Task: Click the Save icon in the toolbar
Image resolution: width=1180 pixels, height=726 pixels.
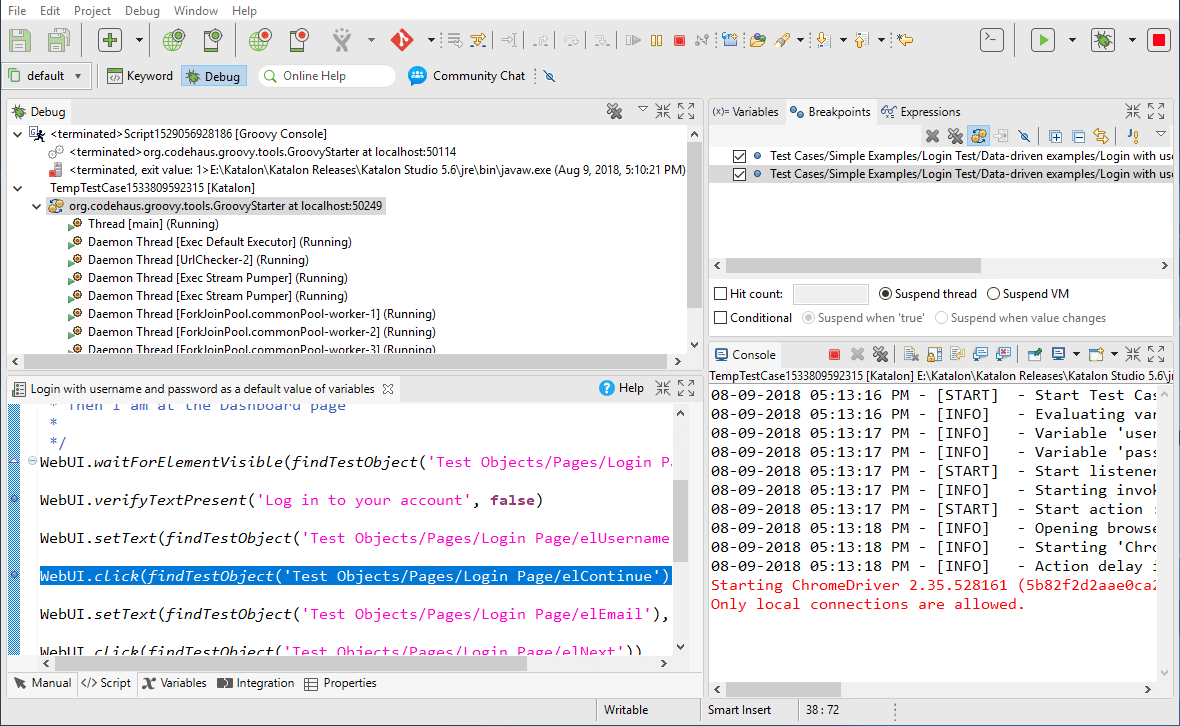Action: click(x=20, y=40)
